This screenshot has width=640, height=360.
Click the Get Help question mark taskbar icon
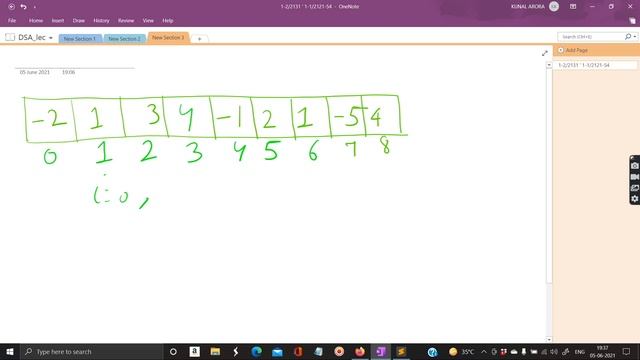click(432, 352)
